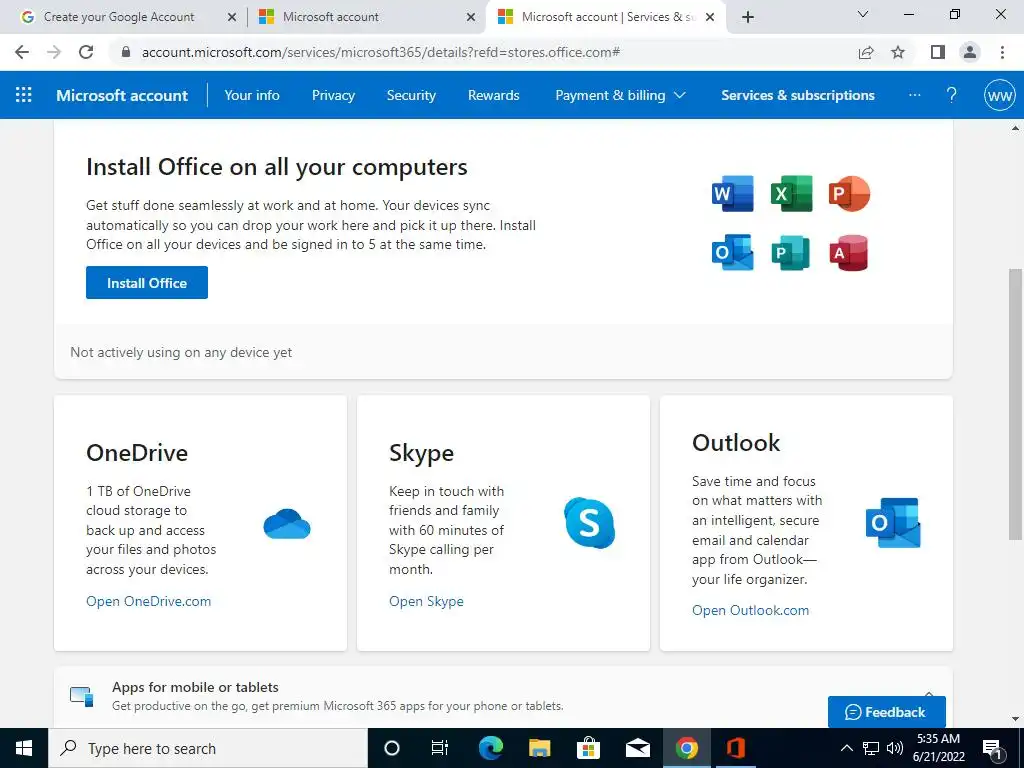Open Task View in taskbar
Image resolution: width=1024 pixels, height=768 pixels.
tap(440, 748)
